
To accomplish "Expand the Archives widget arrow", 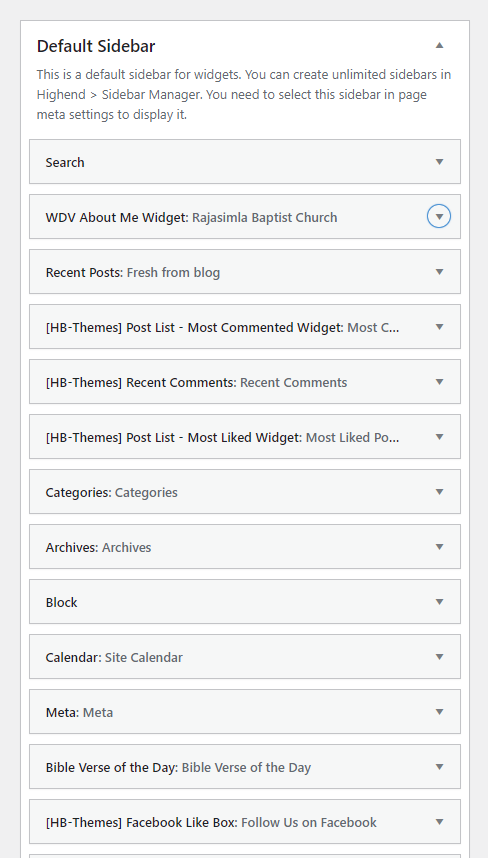I will (439, 547).
